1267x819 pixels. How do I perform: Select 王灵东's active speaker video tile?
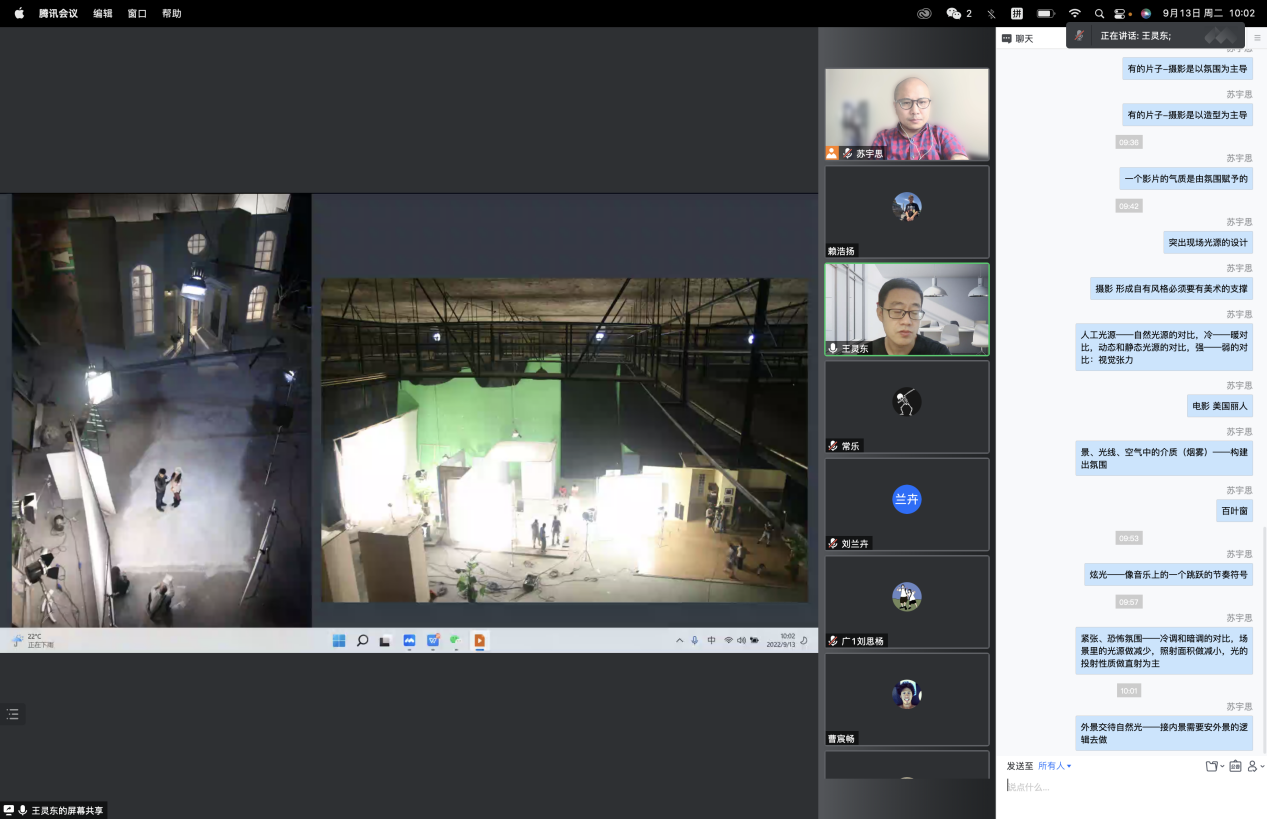click(x=906, y=309)
